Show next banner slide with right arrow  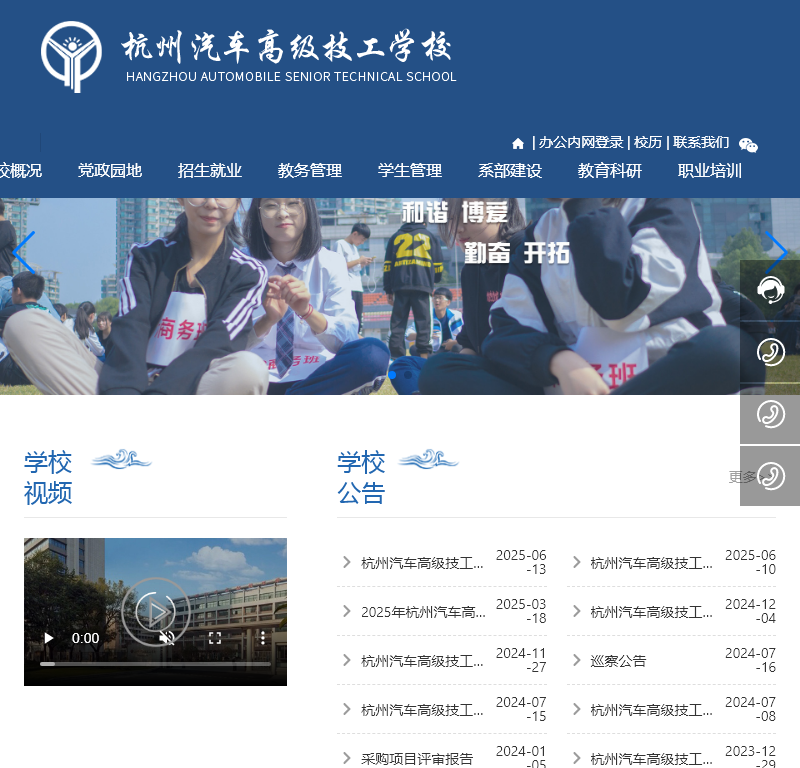[776, 252]
